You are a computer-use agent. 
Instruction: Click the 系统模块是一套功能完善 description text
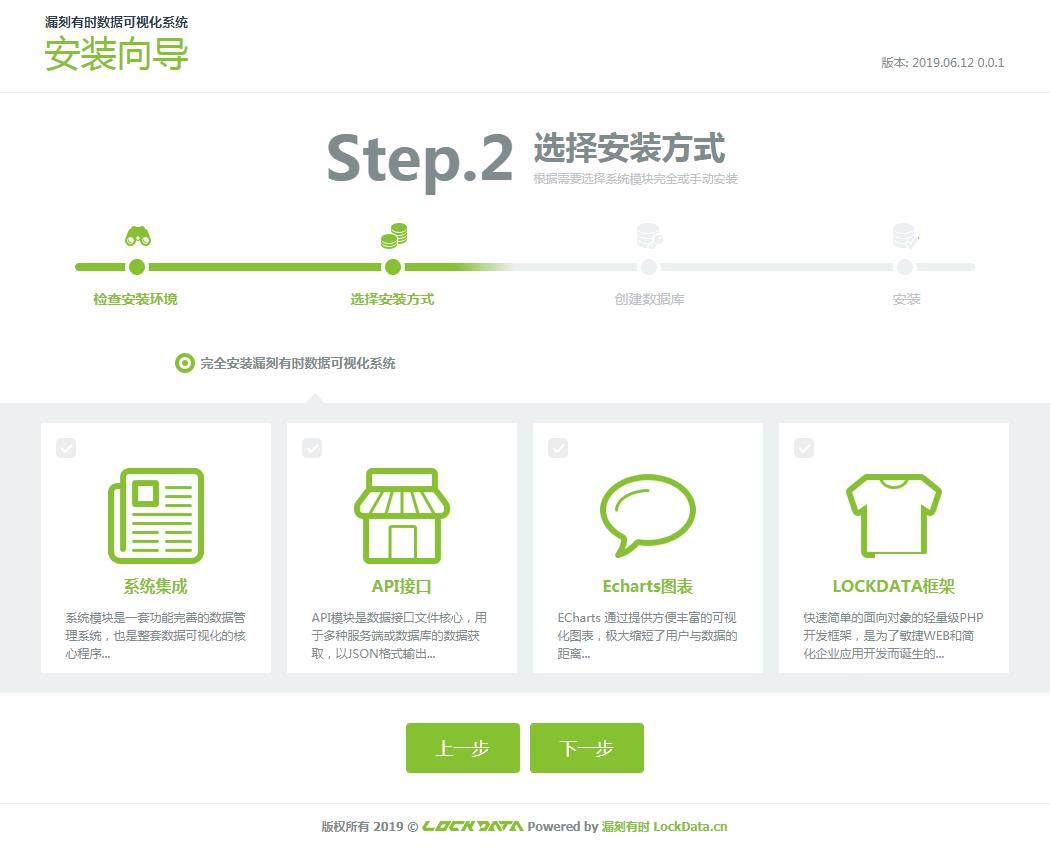point(155,635)
